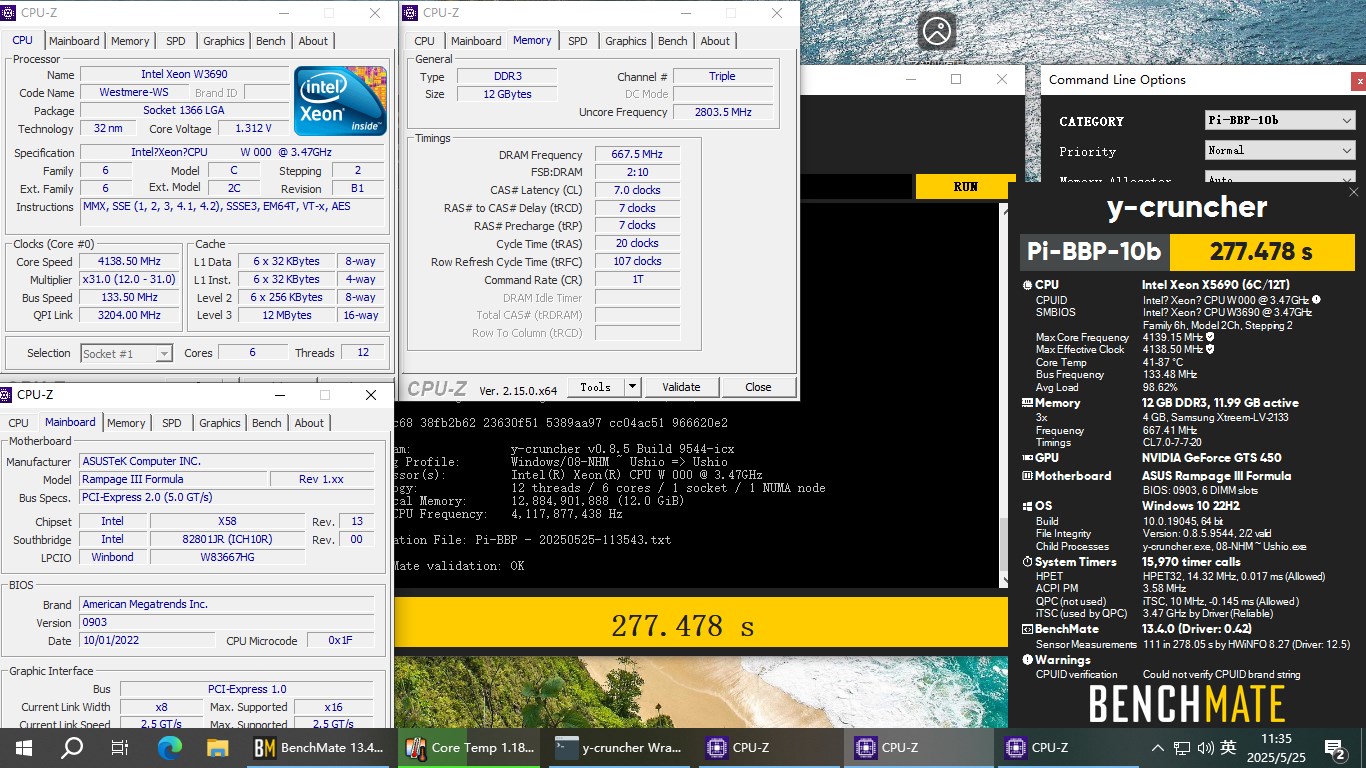Click the Motherboard section icon in result panel
Image resolution: width=1366 pixels, height=768 pixels.
tap(1027, 476)
